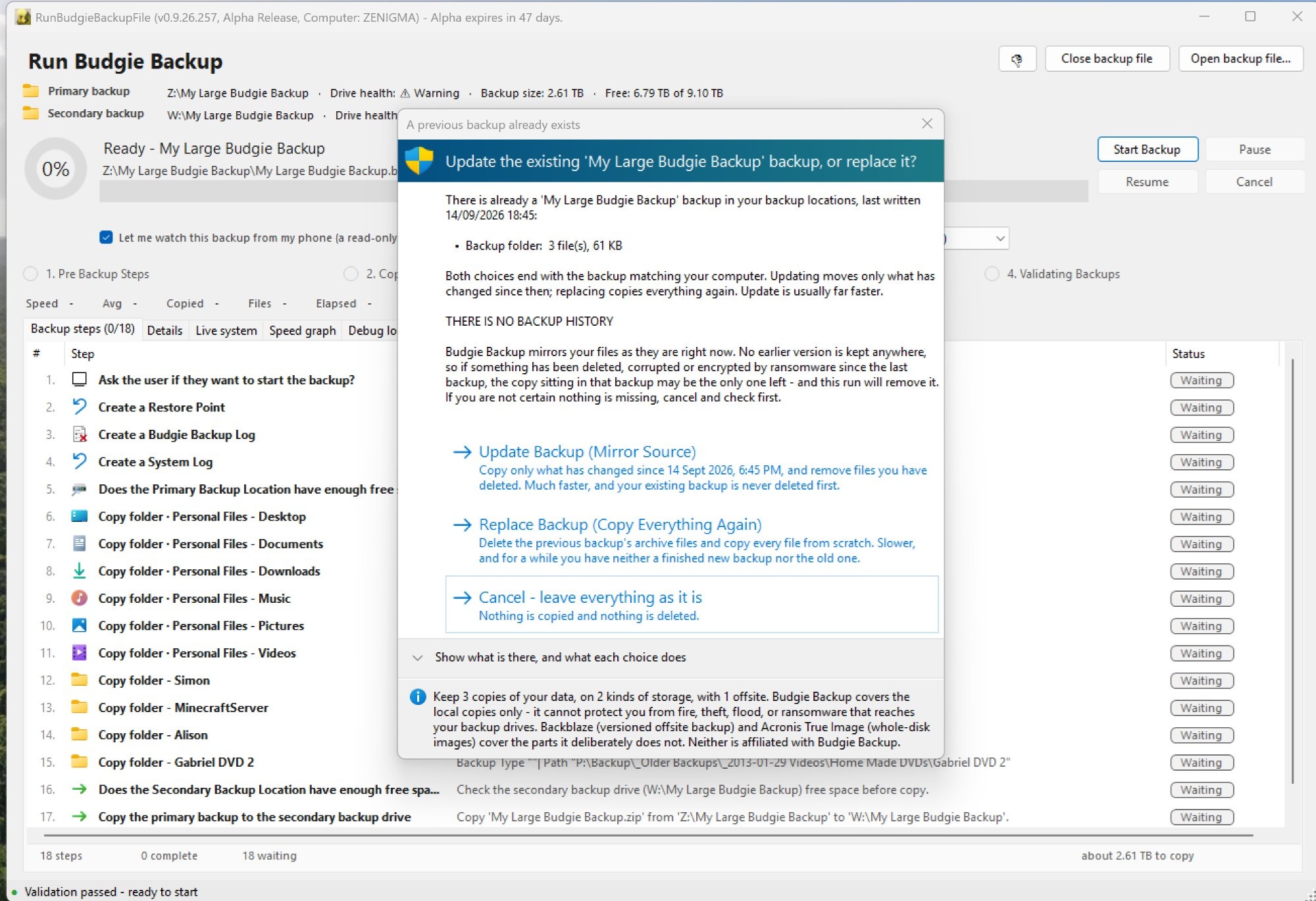Screen dimensions: 1316x901
Task: Click the steps list vertical scrollbar
Action: (x=1292, y=571)
